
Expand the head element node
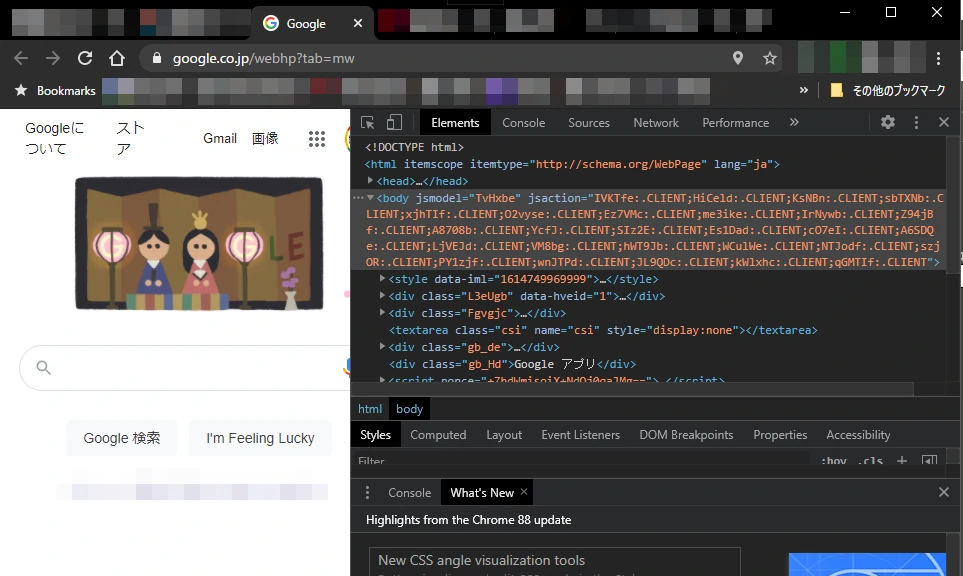pyautogui.click(x=371, y=181)
